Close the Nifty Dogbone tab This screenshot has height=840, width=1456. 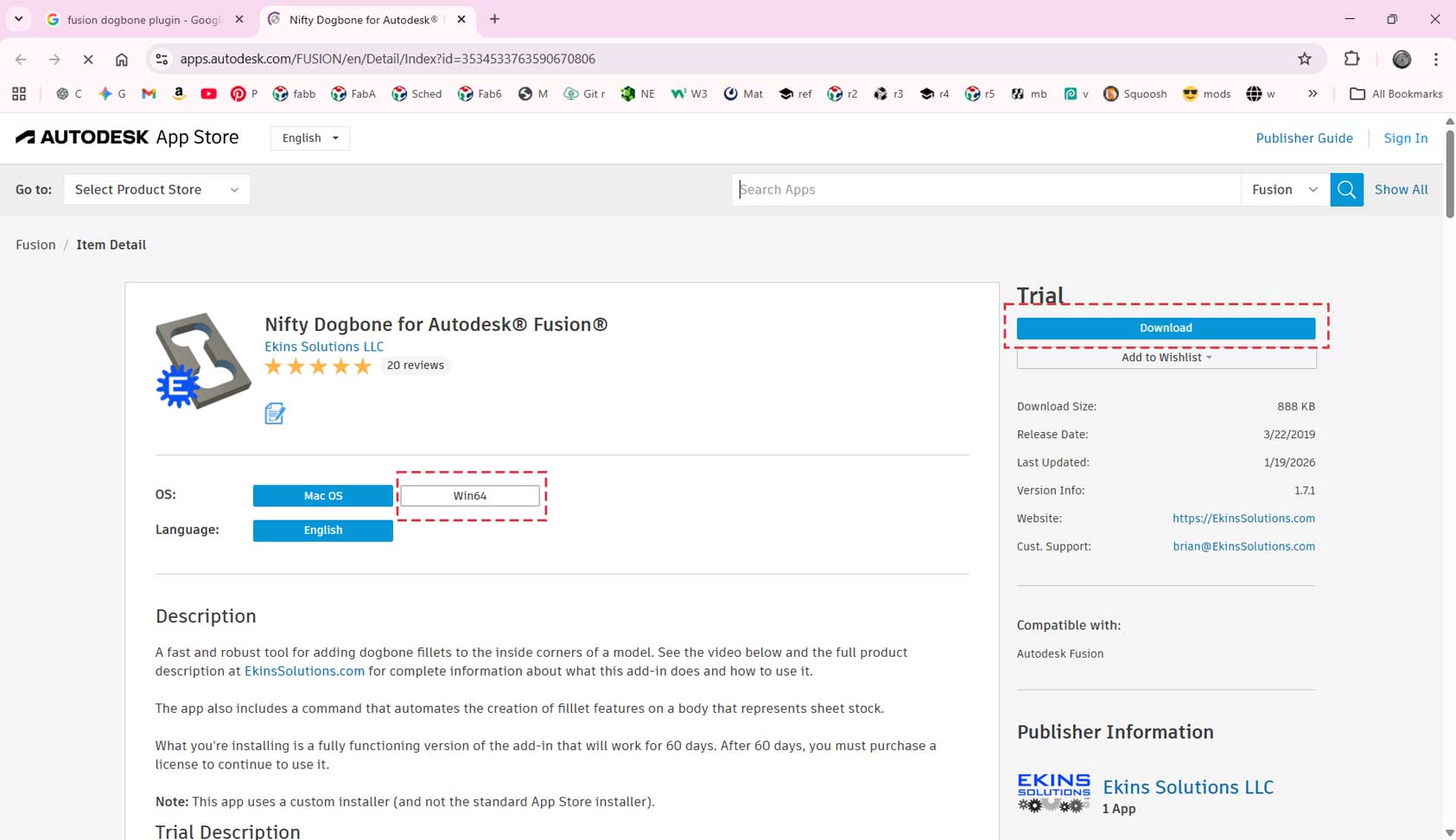click(461, 19)
